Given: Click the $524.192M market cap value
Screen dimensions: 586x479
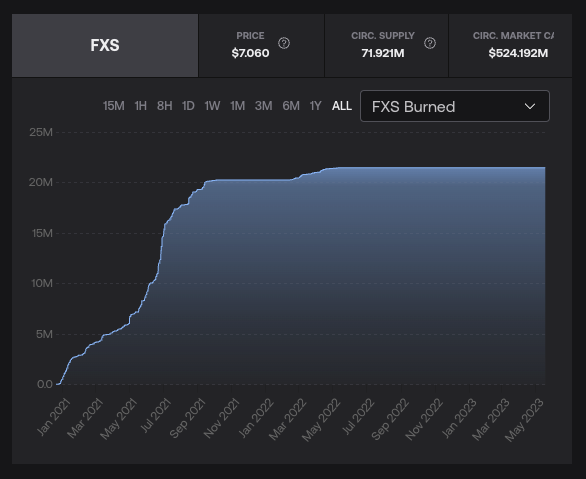Looking at the screenshot, I should (518, 53).
